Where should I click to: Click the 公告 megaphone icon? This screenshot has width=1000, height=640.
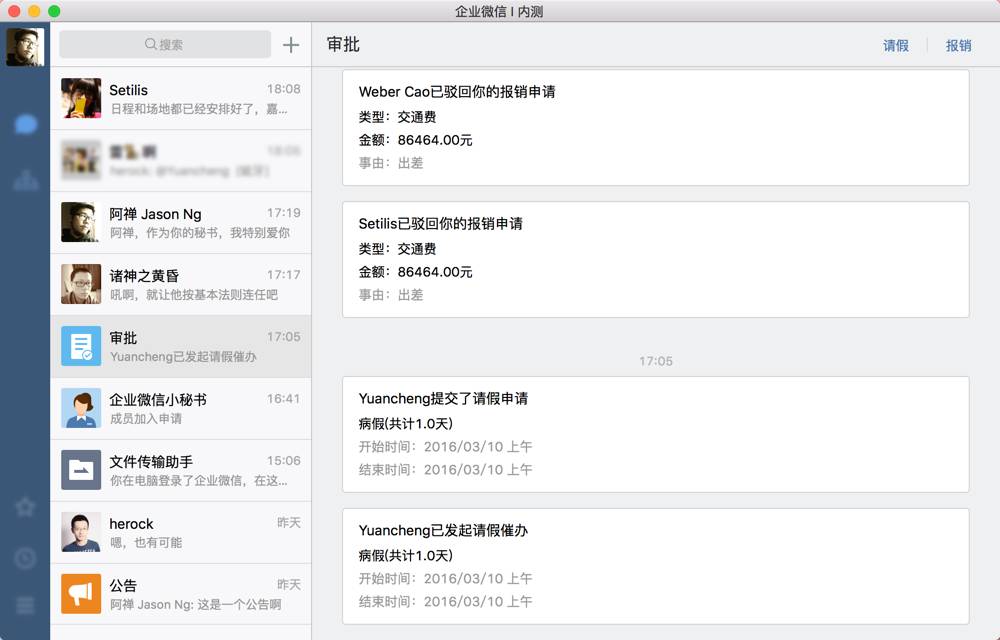tap(81, 594)
